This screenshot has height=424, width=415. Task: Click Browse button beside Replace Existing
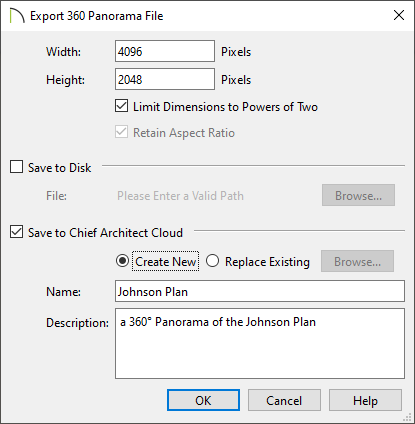(357, 261)
